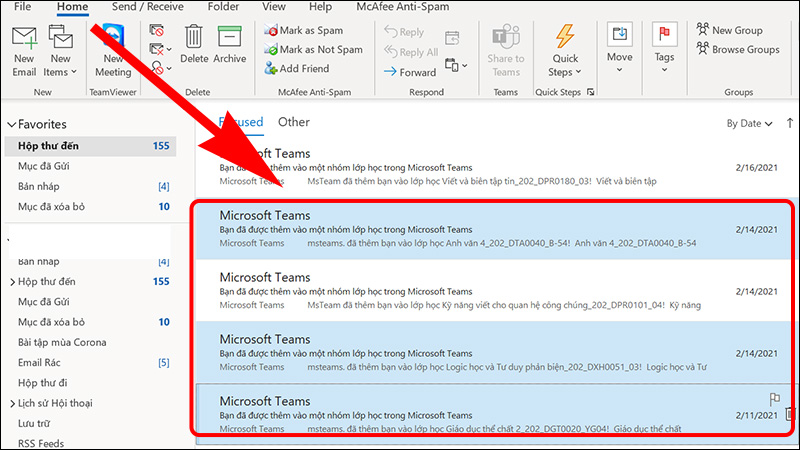Image resolution: width=800 pixels, height=450 pixels.
Task: Click the Ignore conversation icon
Action: coord(157,31)
